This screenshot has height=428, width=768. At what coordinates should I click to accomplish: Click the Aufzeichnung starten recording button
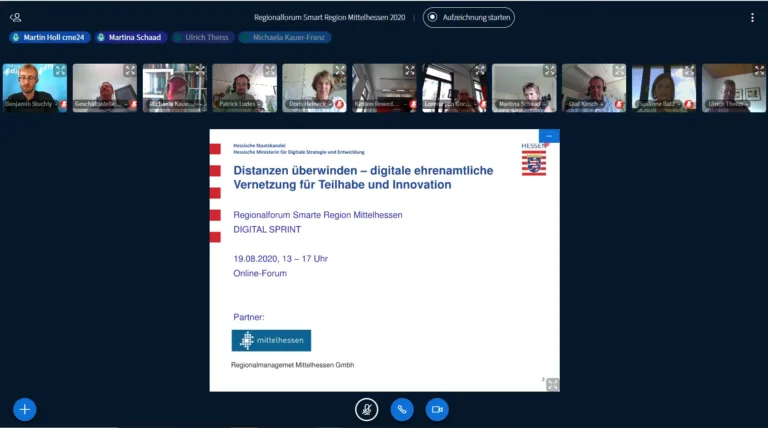(x=471, y=17)
